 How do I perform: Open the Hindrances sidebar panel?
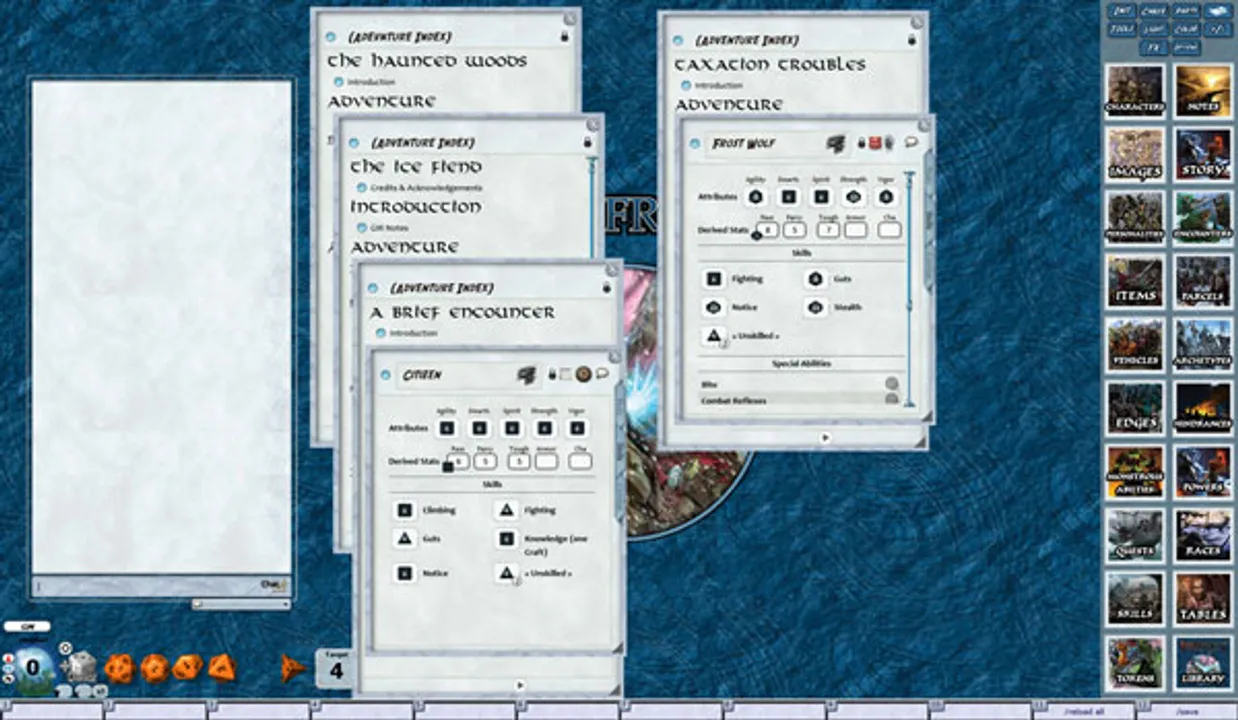pyautogui.click(x=1203, y=407)
